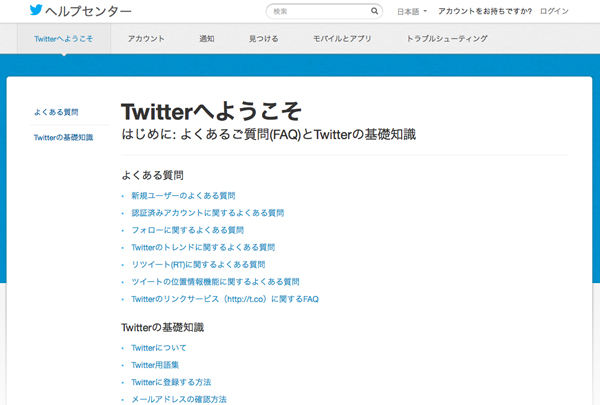Viewport: 600px width, 405px height.
Task: Click よくある質問 in the sidebar
Action: (56, 112)
